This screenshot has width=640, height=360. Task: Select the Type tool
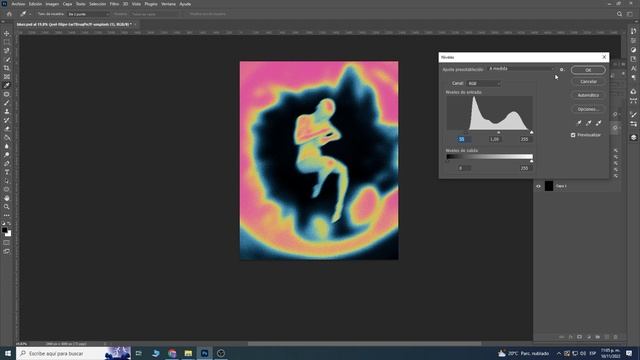pos(7,172)
